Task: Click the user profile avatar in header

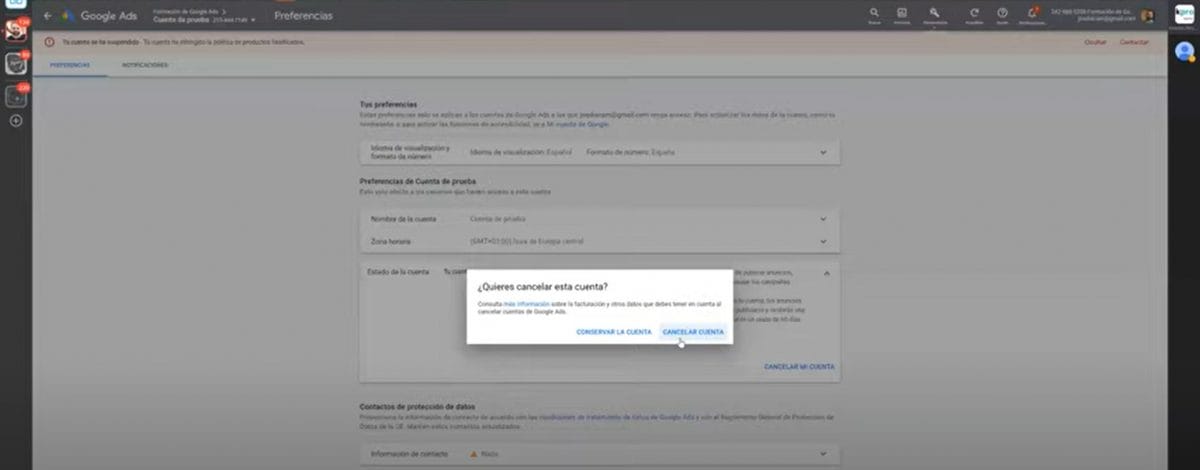Action: click(1147, 16)
